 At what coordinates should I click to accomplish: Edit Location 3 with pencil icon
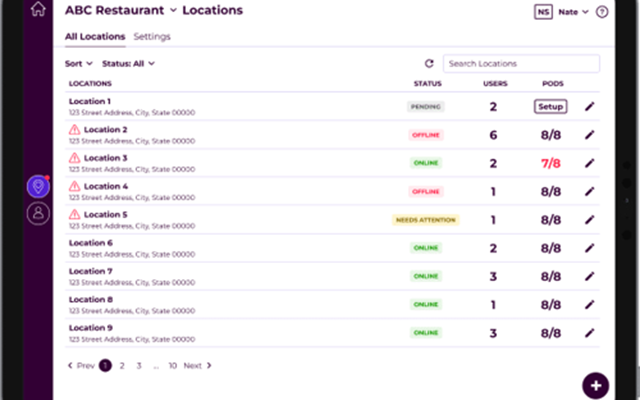click(x=589, y=163)
